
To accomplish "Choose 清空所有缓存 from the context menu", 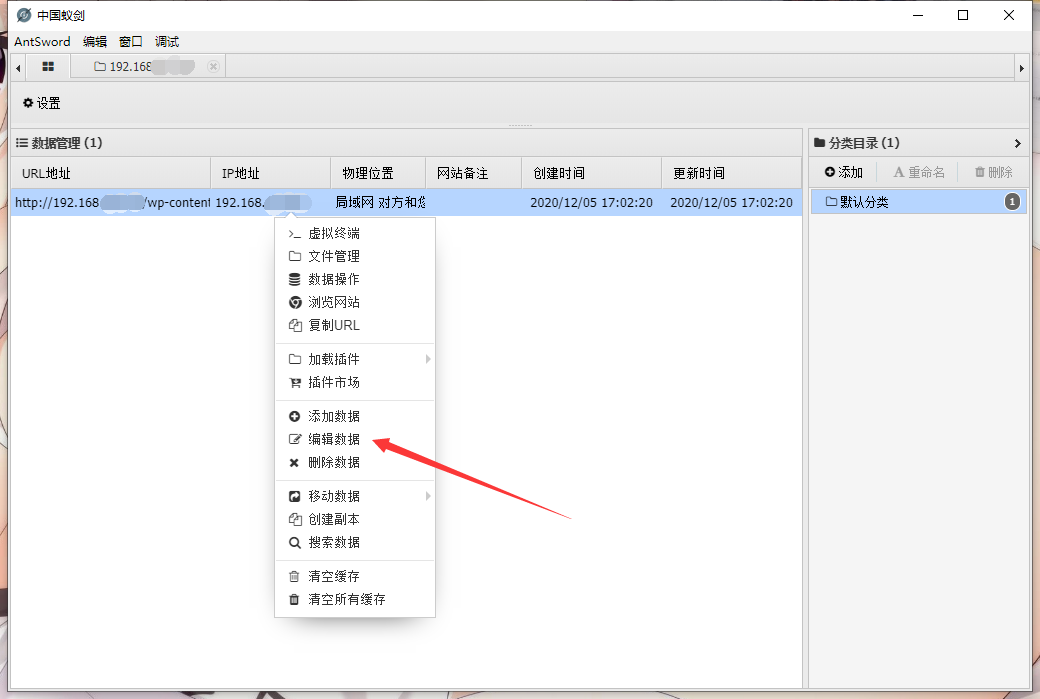I will point(355,600).
